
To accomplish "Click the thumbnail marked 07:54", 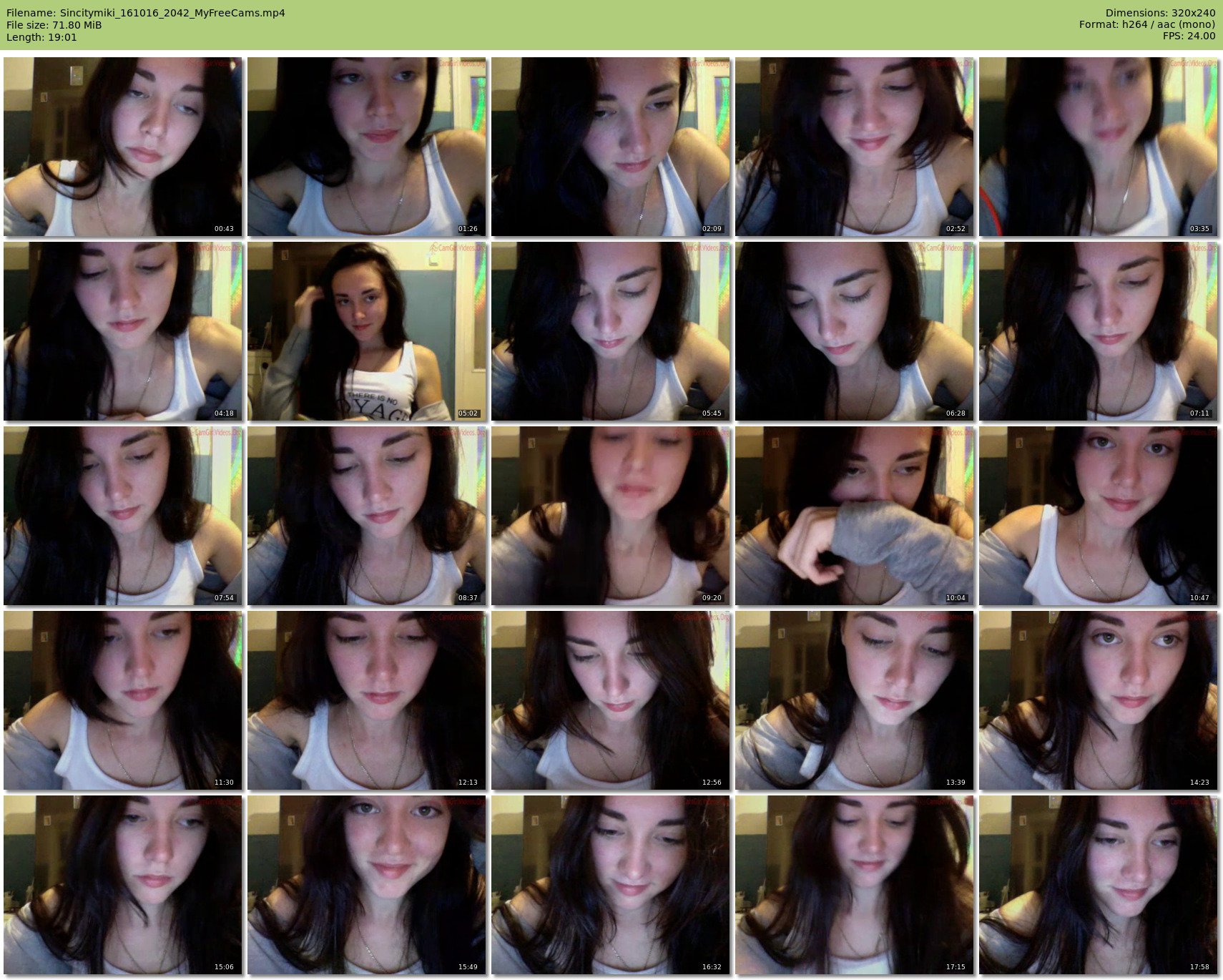I will (122, 516).
